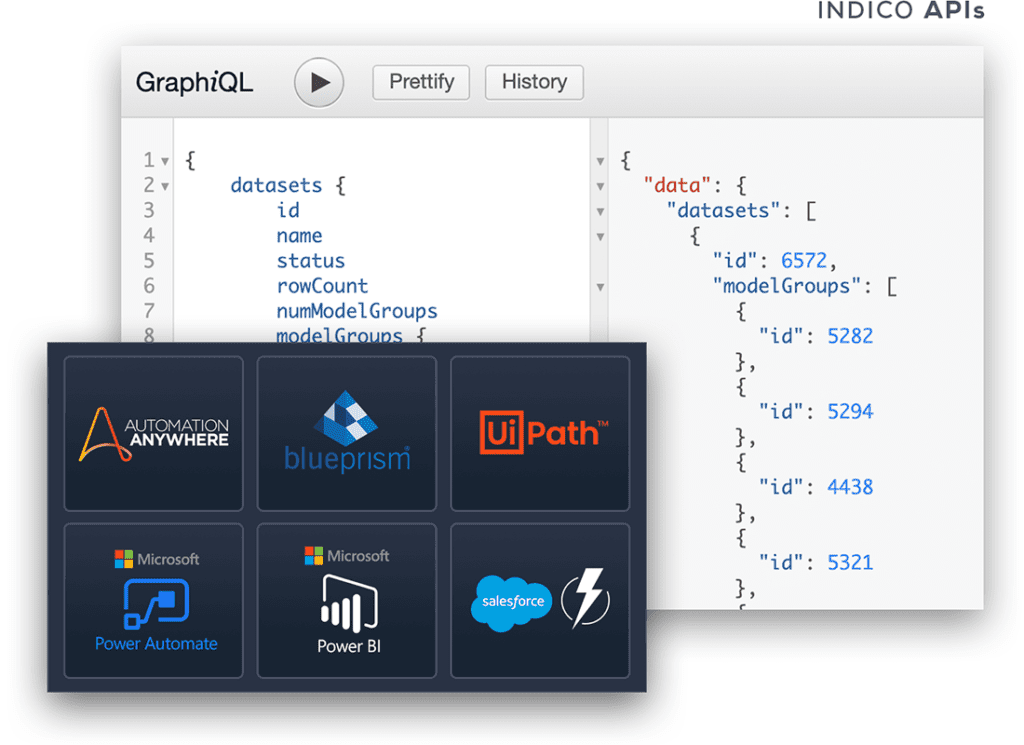Click the lightning bolt circle icon

tap(585, 602)
